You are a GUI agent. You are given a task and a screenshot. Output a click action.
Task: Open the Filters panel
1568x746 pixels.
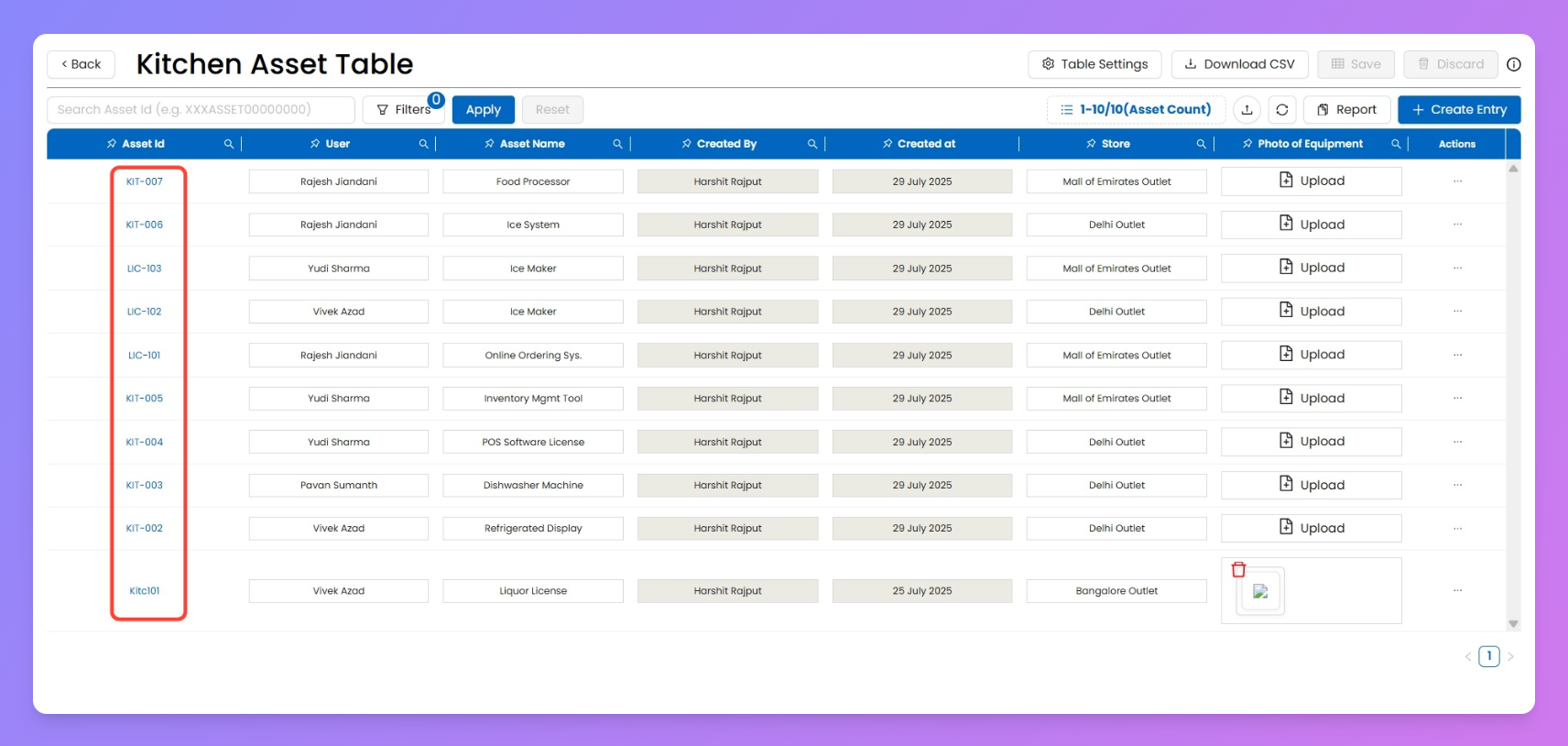coord(403,110)
